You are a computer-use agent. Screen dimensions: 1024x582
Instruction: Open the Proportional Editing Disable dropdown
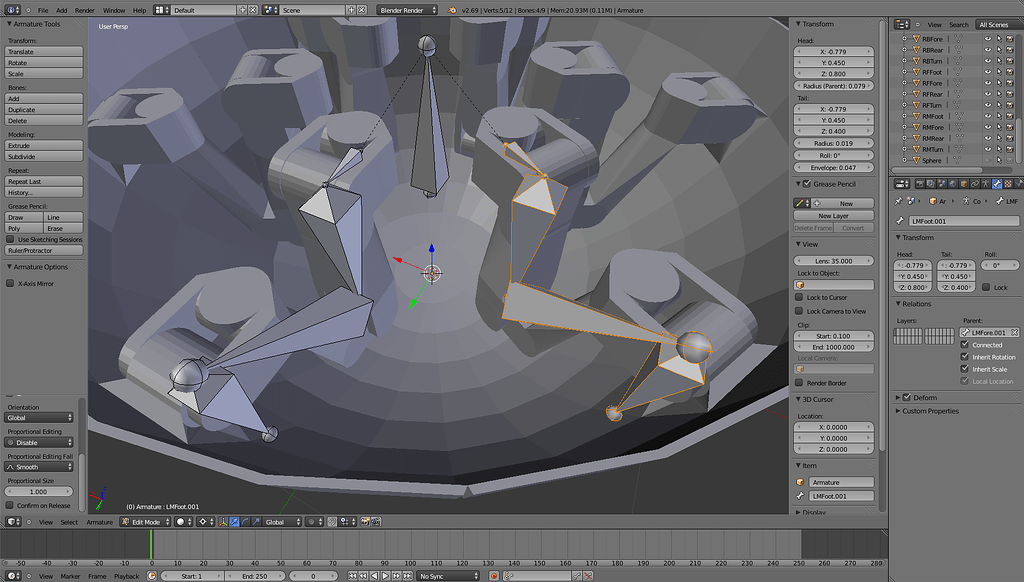click(x=39, y=442)
